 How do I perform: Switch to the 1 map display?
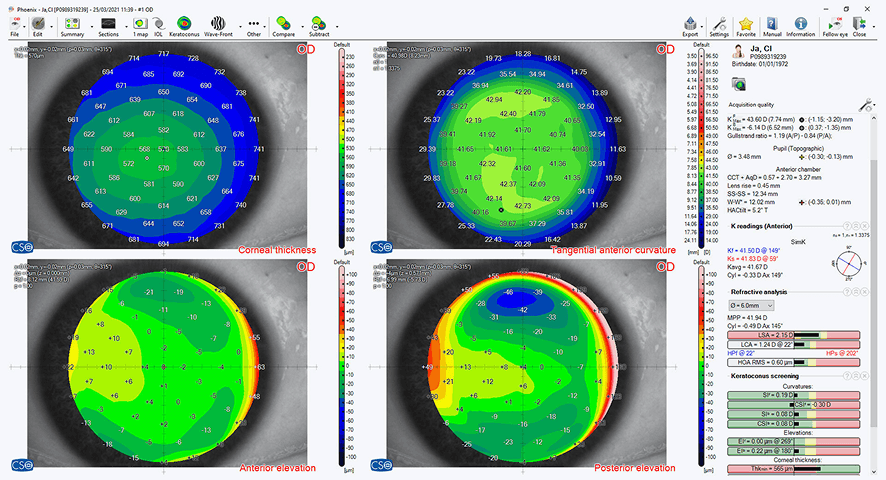point(138,25)
